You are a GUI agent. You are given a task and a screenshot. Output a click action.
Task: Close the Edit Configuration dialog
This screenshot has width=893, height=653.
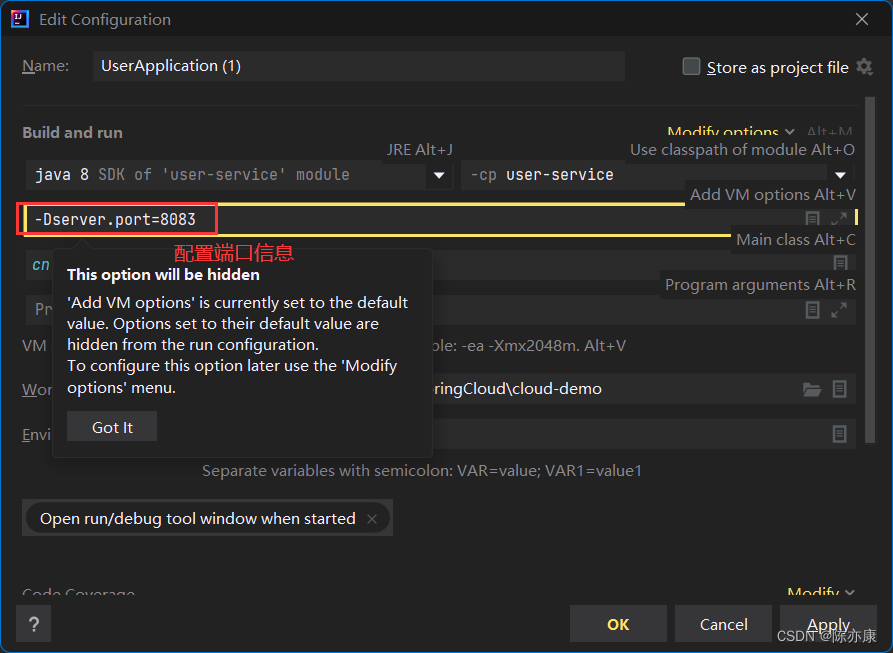pos(862,19)
